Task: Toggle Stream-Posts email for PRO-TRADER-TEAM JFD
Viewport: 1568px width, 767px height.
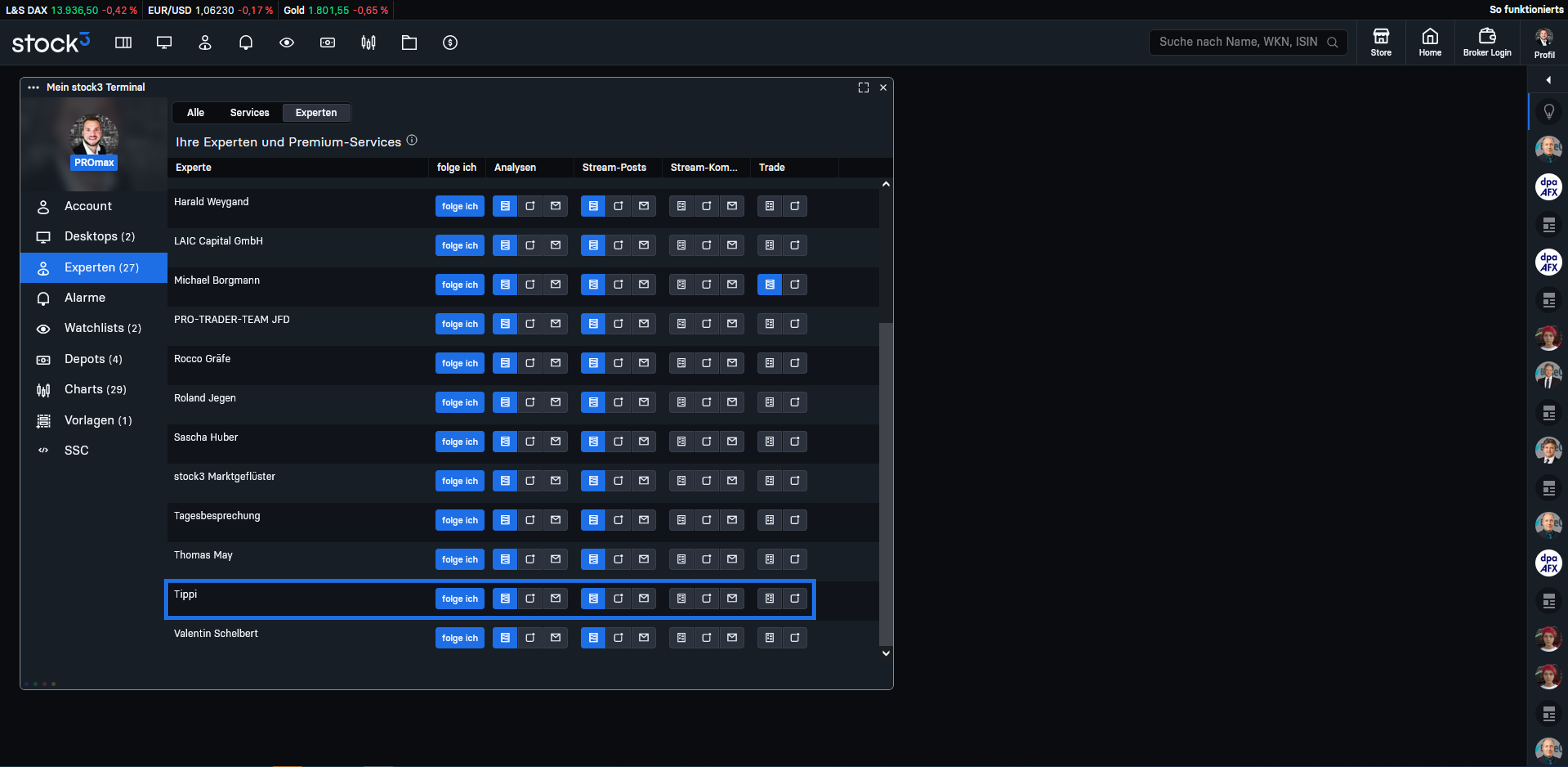Action: coord(644,323)
